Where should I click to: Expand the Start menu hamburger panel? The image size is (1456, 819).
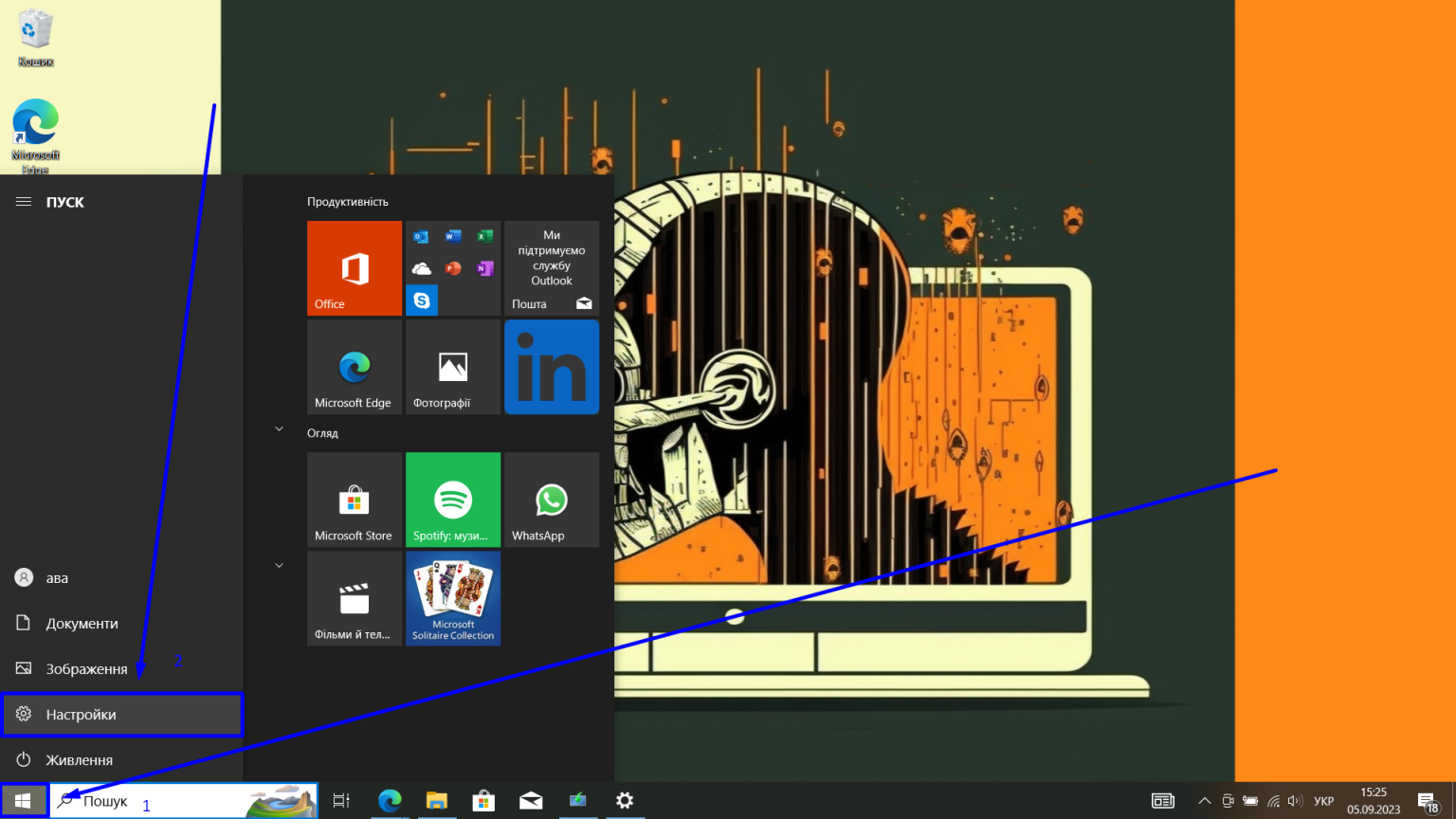(23, 201)
